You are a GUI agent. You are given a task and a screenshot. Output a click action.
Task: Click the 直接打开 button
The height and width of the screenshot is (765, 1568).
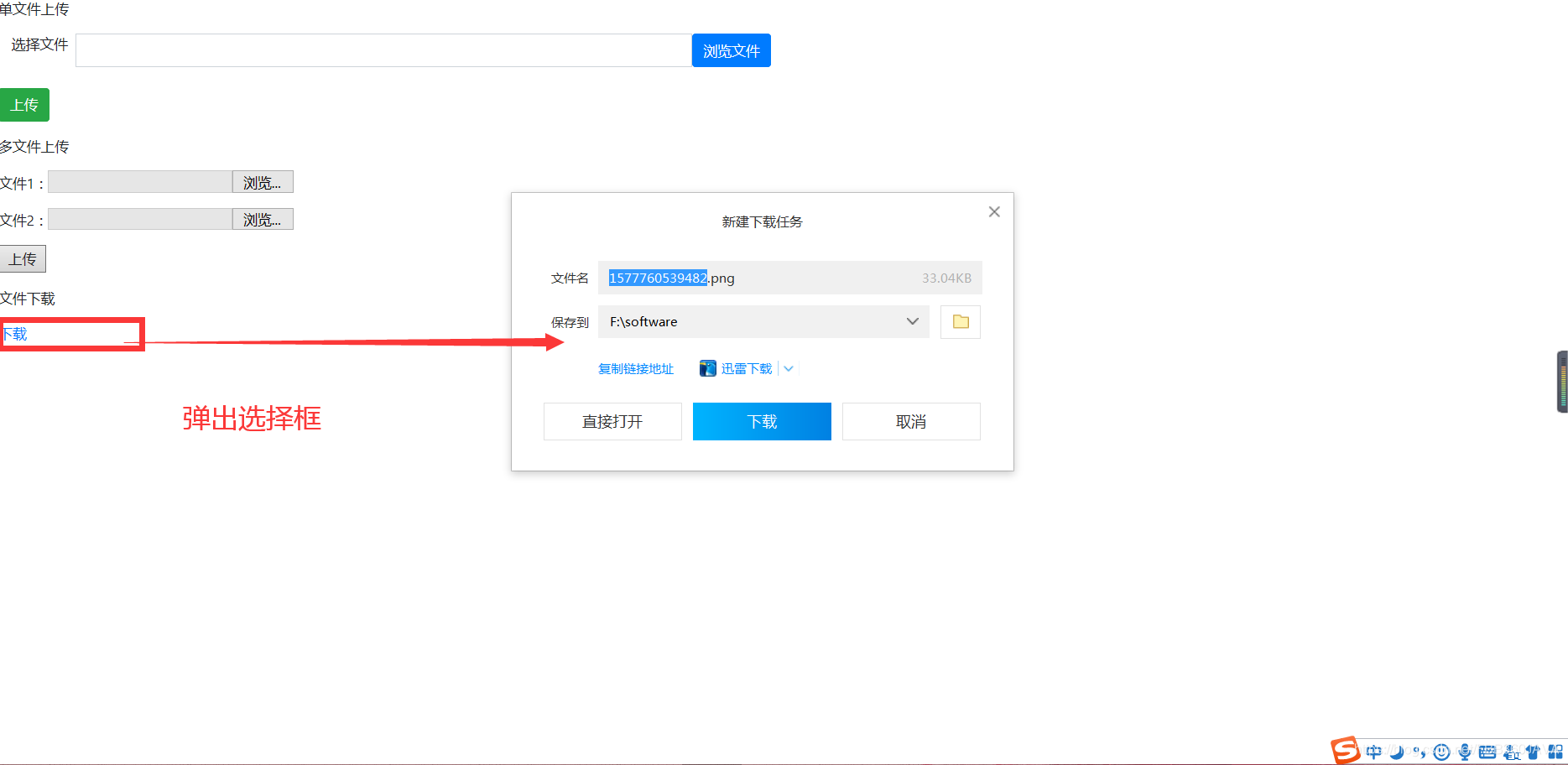[x=612, y=421]
